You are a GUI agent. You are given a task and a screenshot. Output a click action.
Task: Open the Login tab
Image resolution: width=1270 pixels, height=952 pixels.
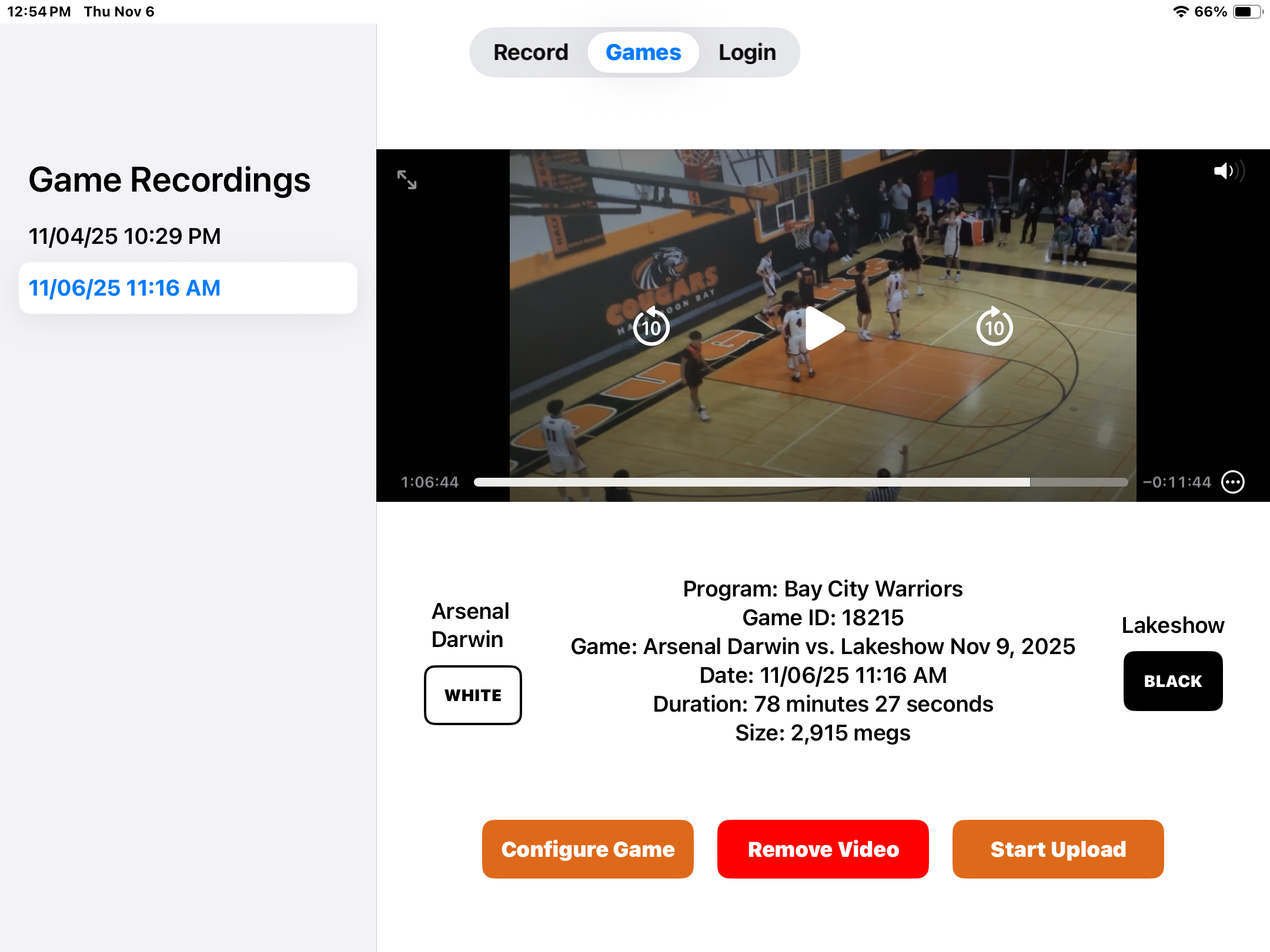pos(747,52)
